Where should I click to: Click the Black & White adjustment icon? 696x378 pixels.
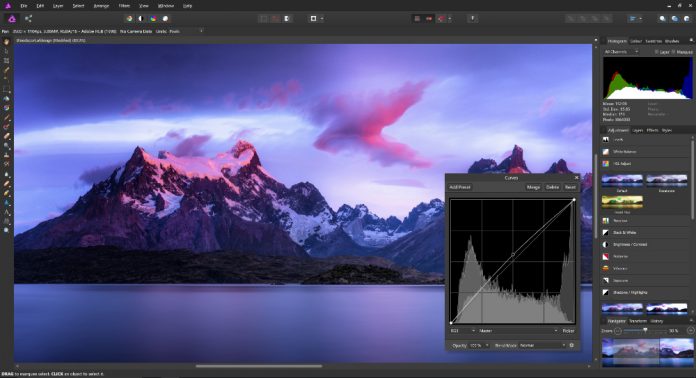pos(606,232)
